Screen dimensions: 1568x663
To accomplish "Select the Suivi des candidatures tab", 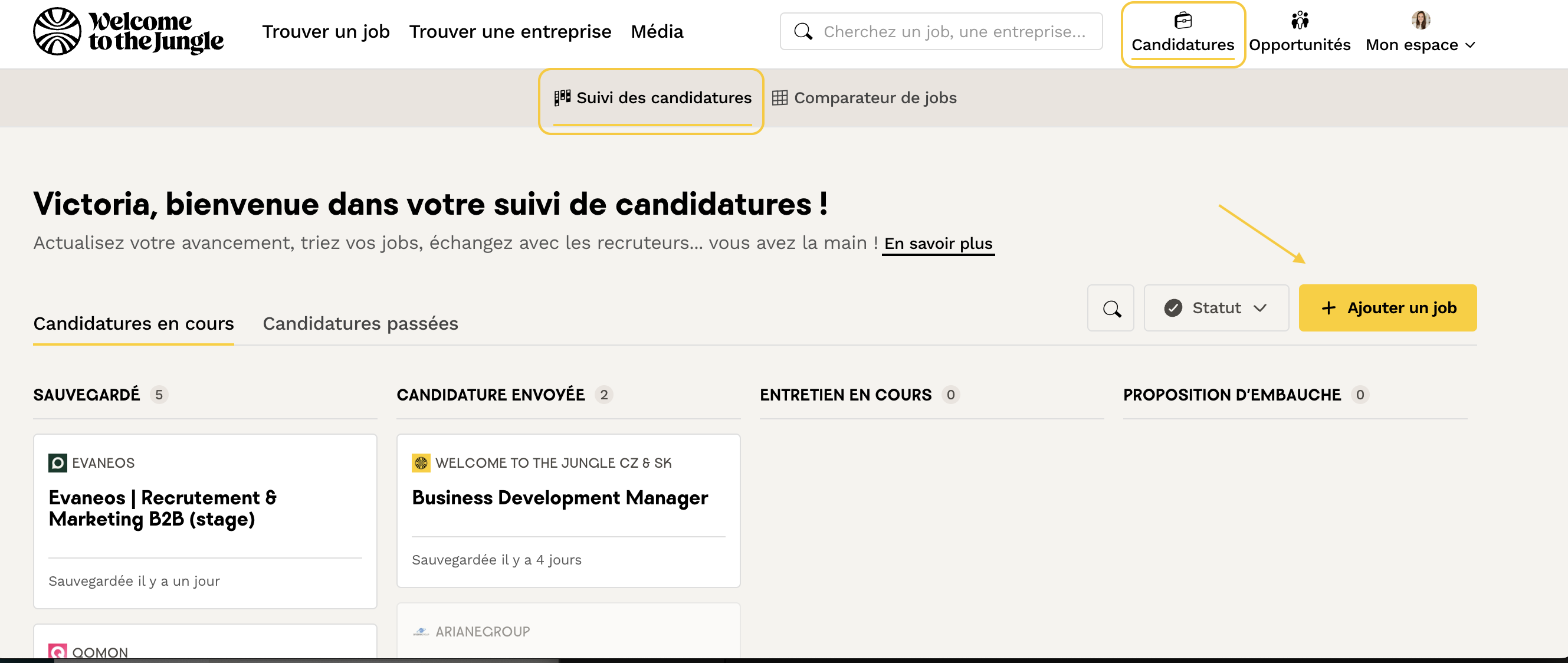I will tap(652, 98).
